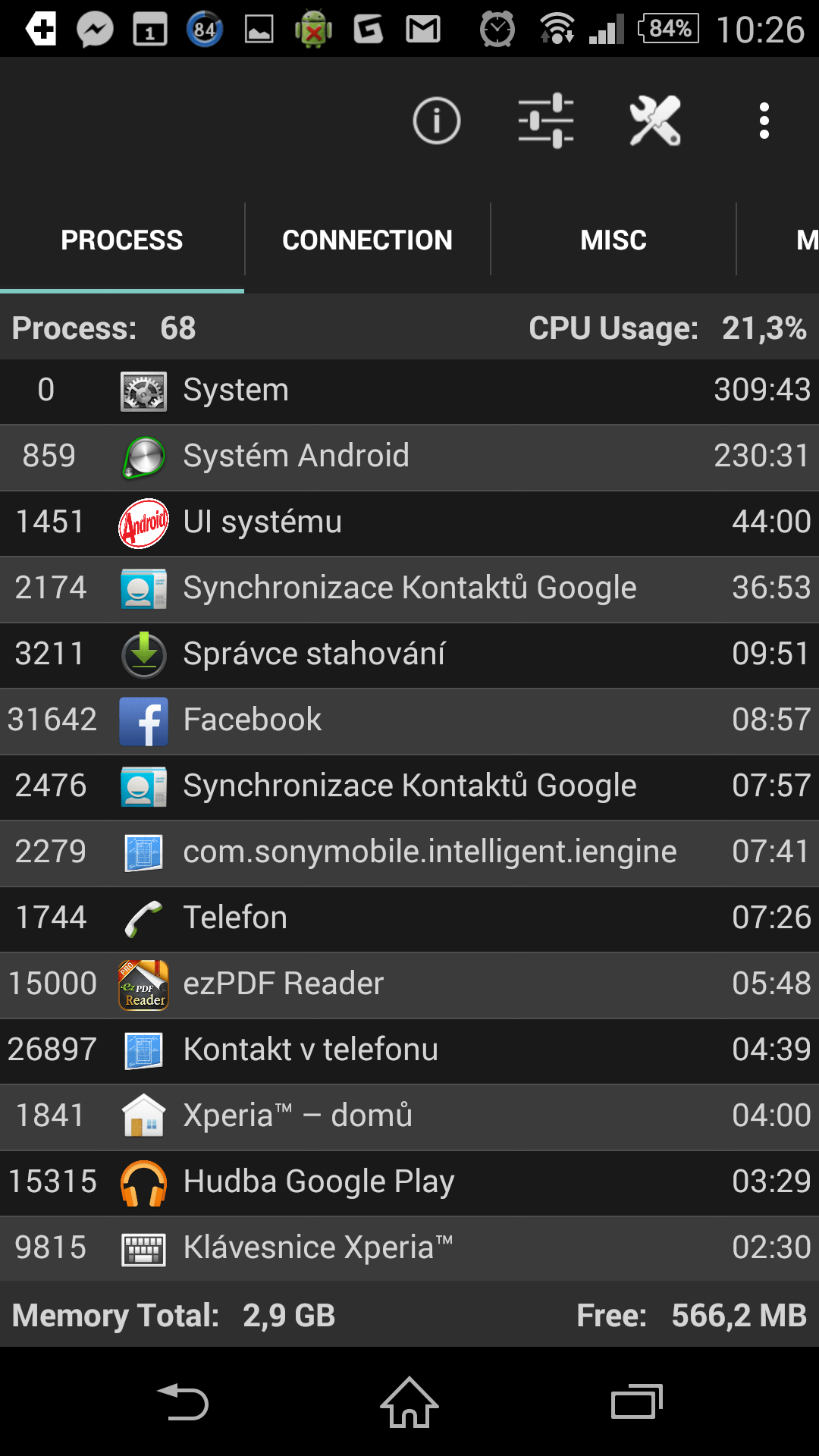
Task: Open the wrench and screwdriver tools icon
Action: click(x=655, y=121)
